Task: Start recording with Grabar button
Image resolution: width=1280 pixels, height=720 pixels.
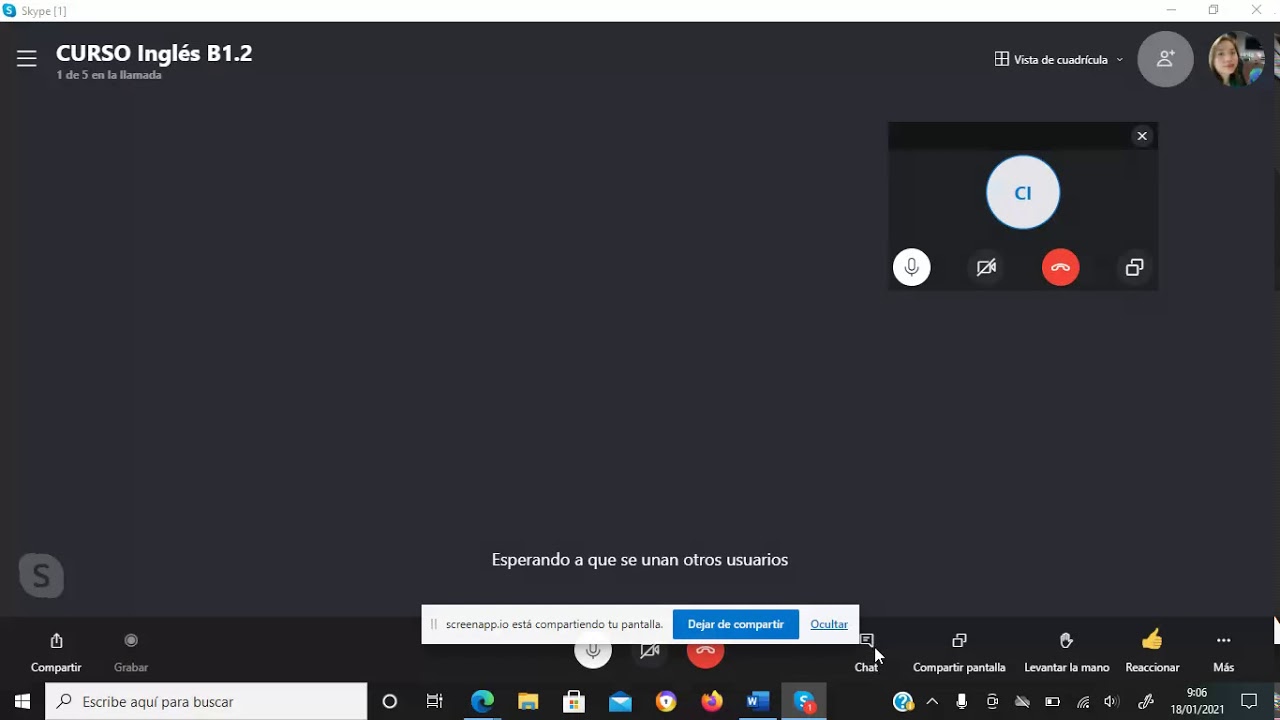Action: (x=131, y=652)
